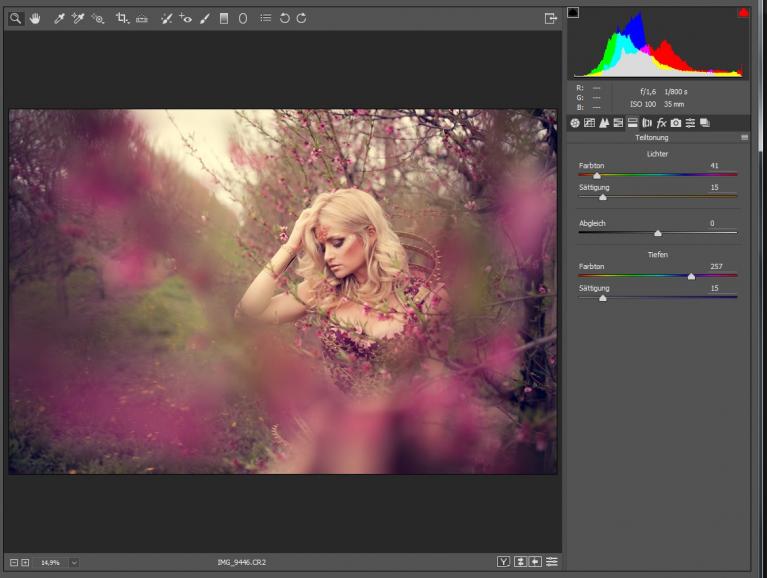Open the Teiltonung panel flyout menu
767x578 pixels.
(744, 138)
